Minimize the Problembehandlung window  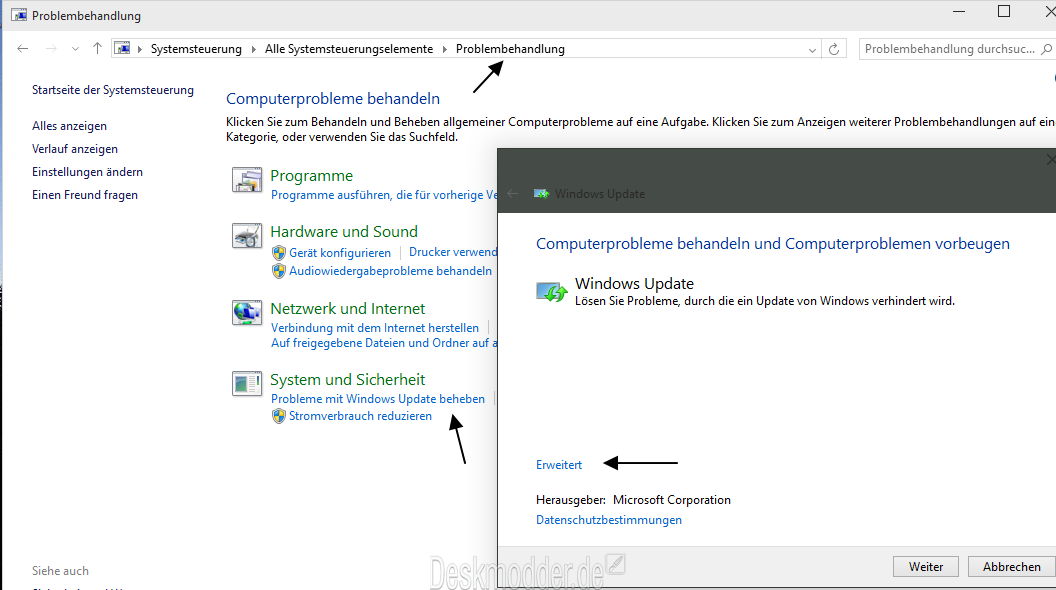pyautogui.click(x=959, y=12)
